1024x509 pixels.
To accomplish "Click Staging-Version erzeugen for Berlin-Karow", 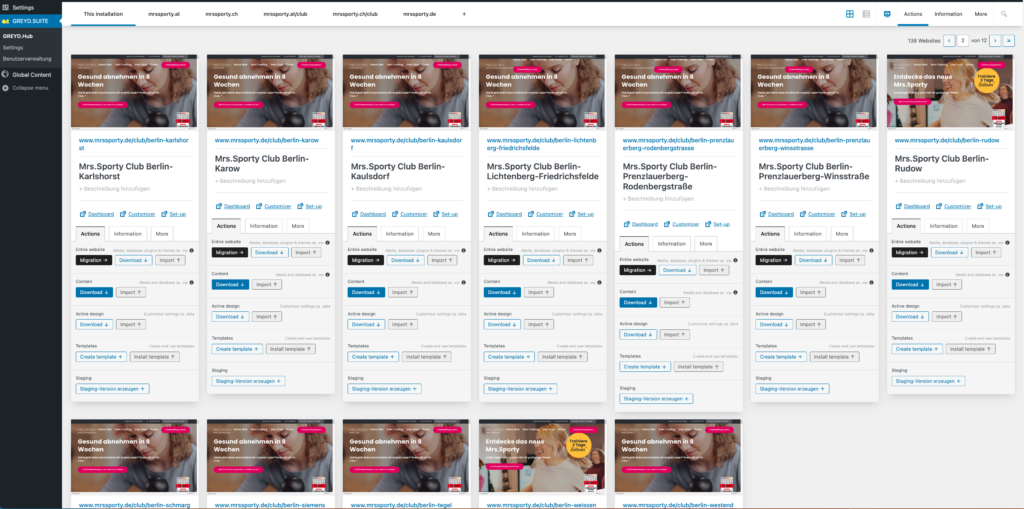I will (248, 382).
